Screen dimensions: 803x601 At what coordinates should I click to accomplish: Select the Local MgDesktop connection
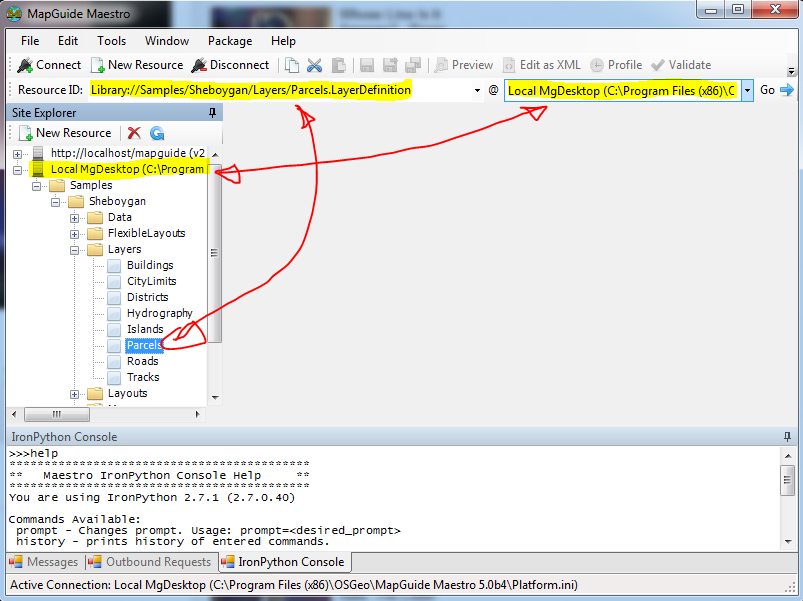[x=127, y=169]
